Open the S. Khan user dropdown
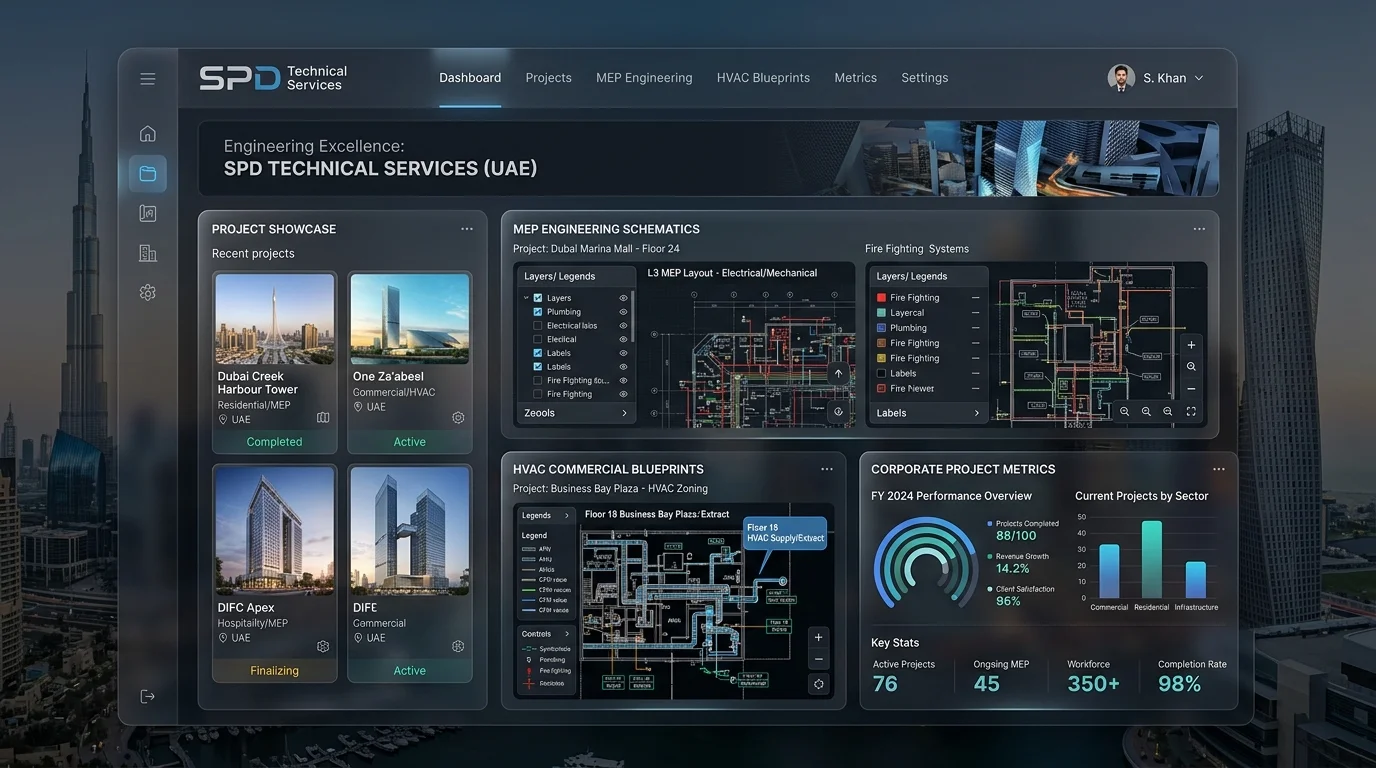This screenshot has height=768, width=1376. pos(1156,78)
